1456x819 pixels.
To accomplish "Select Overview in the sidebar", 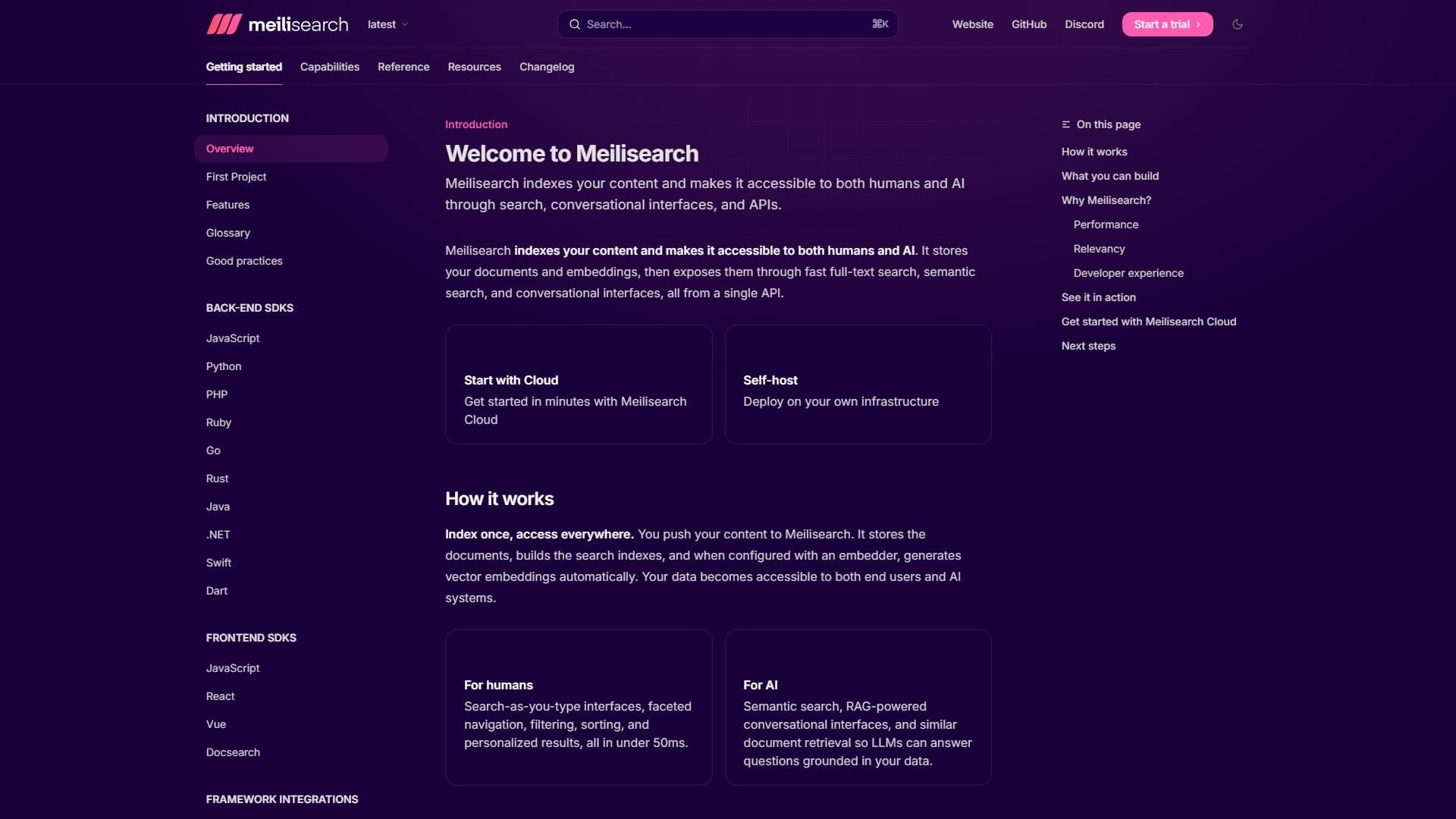I will (290, 149).
